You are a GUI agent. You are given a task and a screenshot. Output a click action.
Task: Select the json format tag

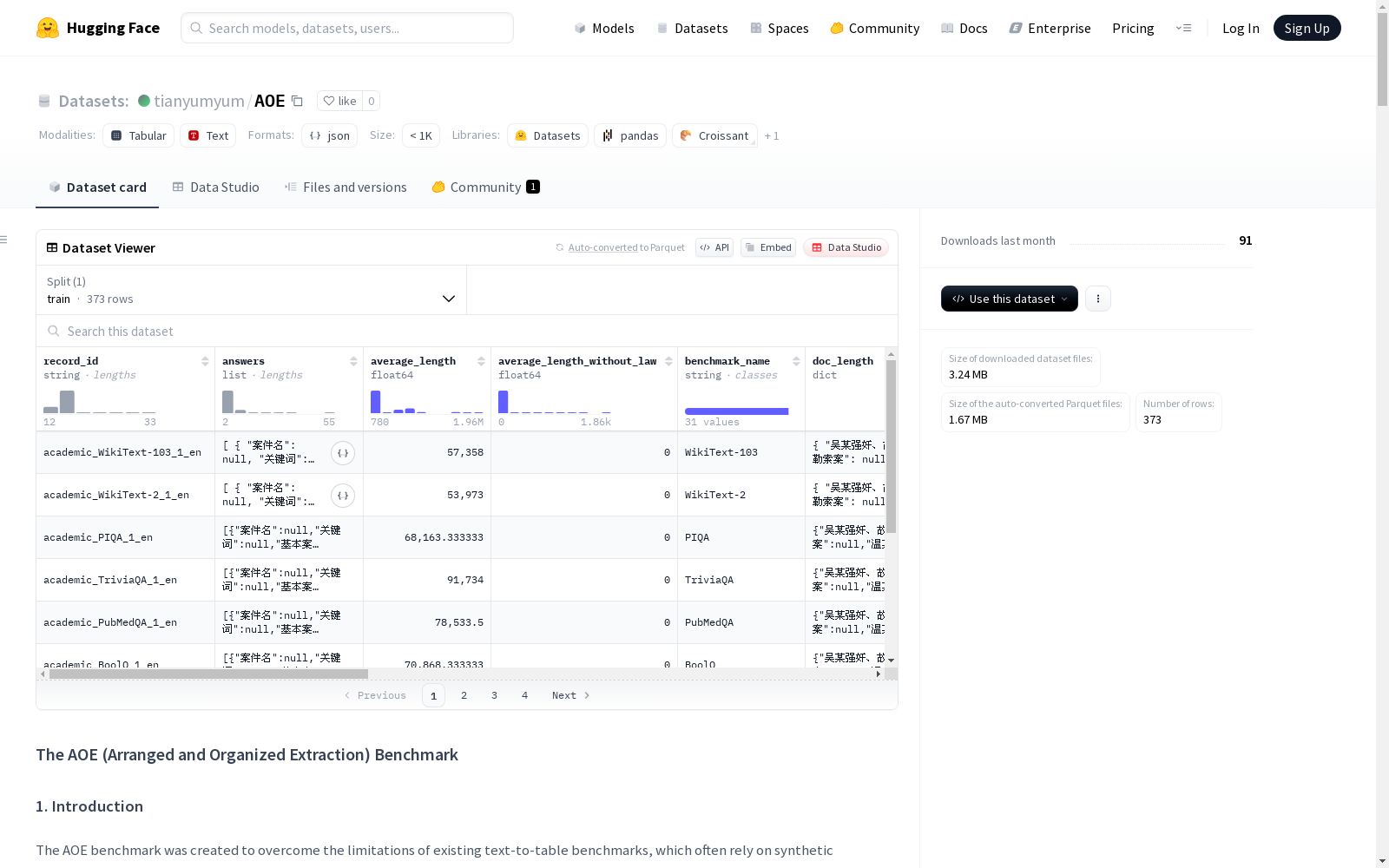point(330,135)
